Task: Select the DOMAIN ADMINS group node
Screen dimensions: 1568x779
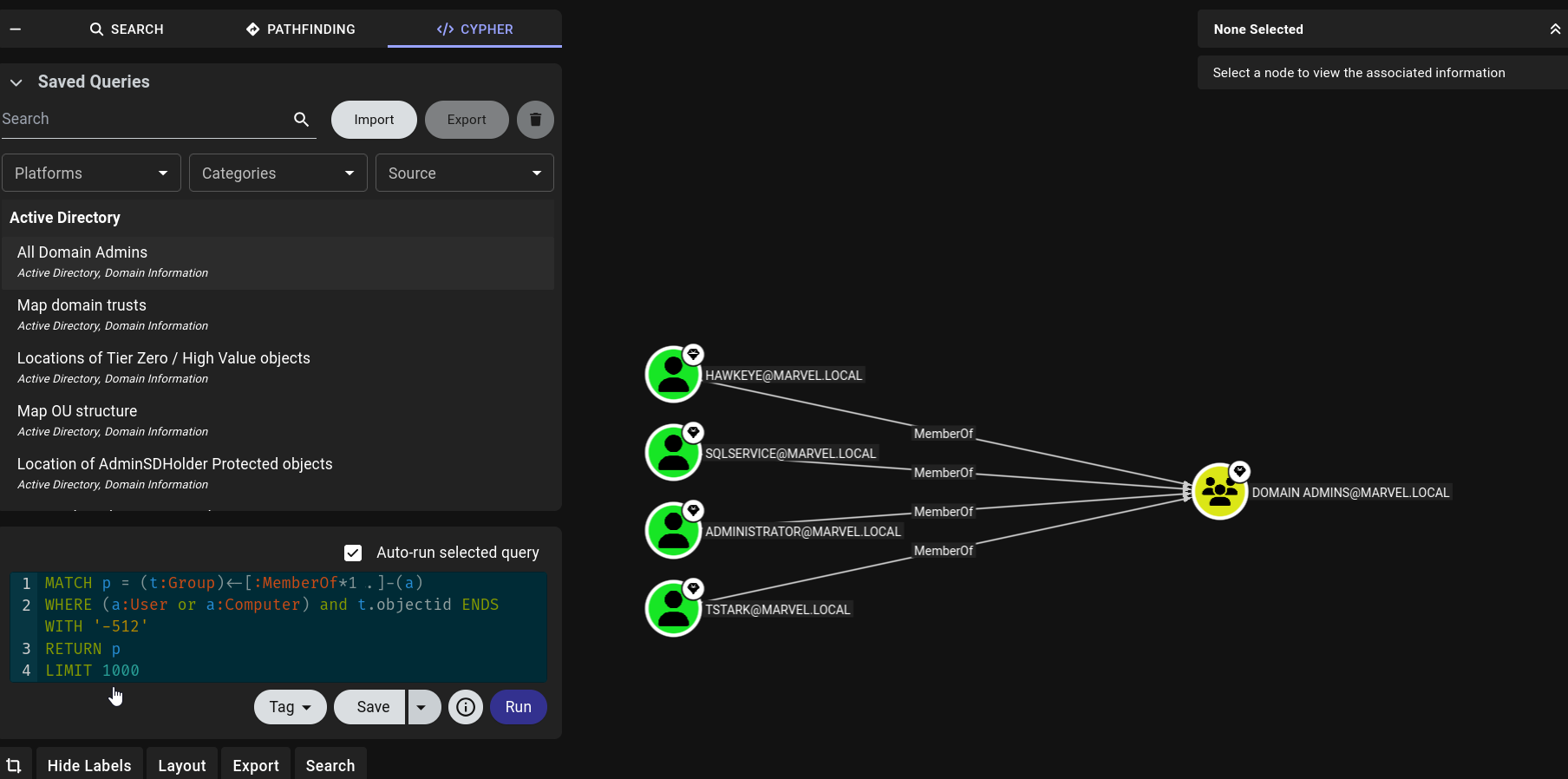Action: click(x=1219, y=492)
